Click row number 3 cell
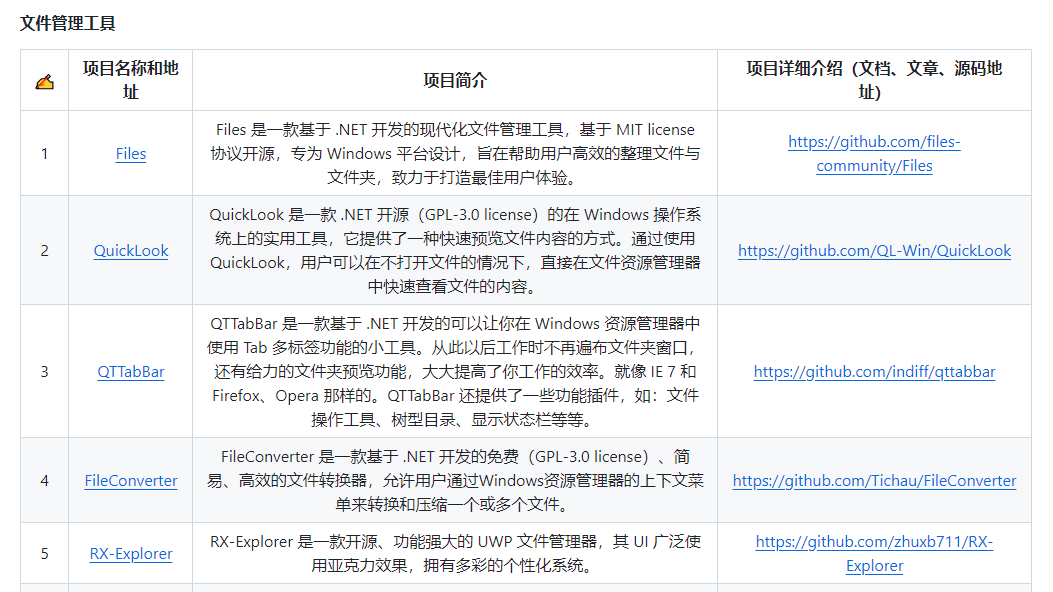 [x=44, y=371]
